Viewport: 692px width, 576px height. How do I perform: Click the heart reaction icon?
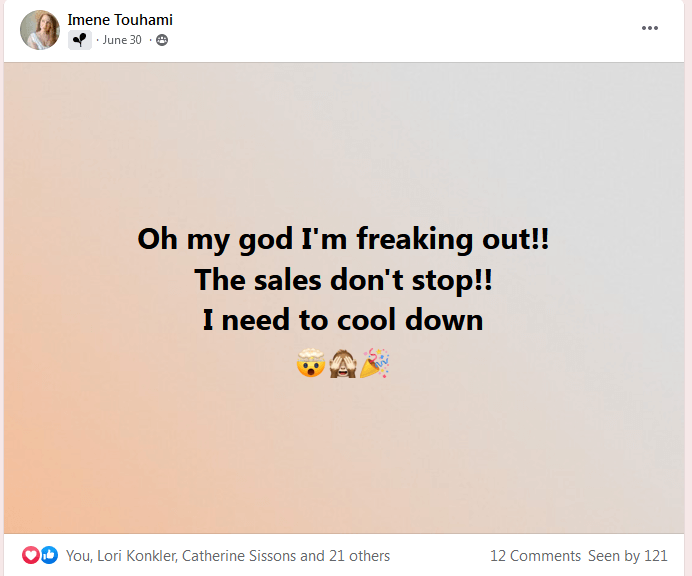pyautogui.click(x=30, y=555)
